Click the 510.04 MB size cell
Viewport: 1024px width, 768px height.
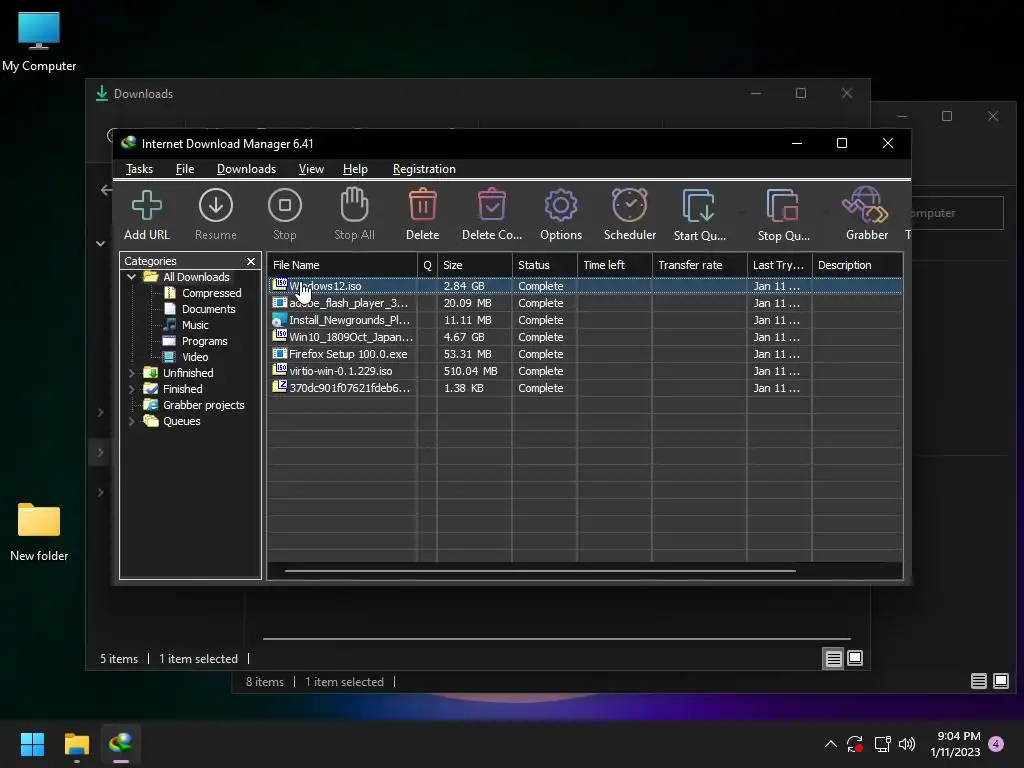click(x=470, y=371)
